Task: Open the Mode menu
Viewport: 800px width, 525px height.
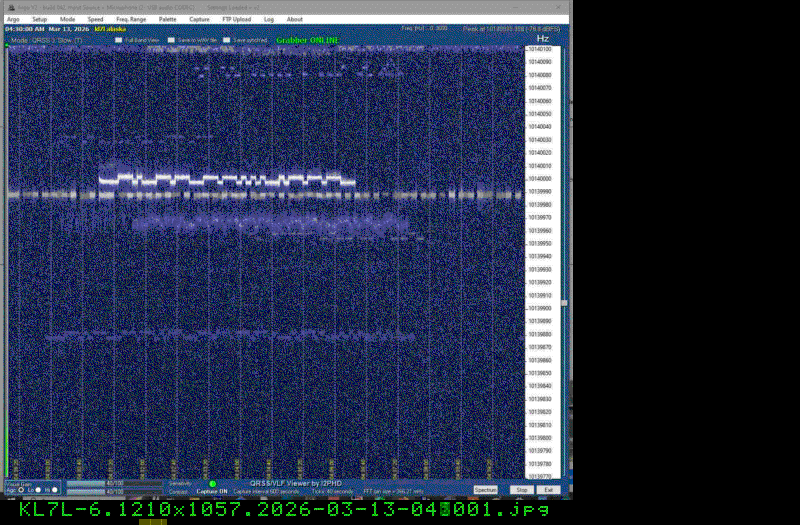Action: pyautogui.click(x=67, y=19)
